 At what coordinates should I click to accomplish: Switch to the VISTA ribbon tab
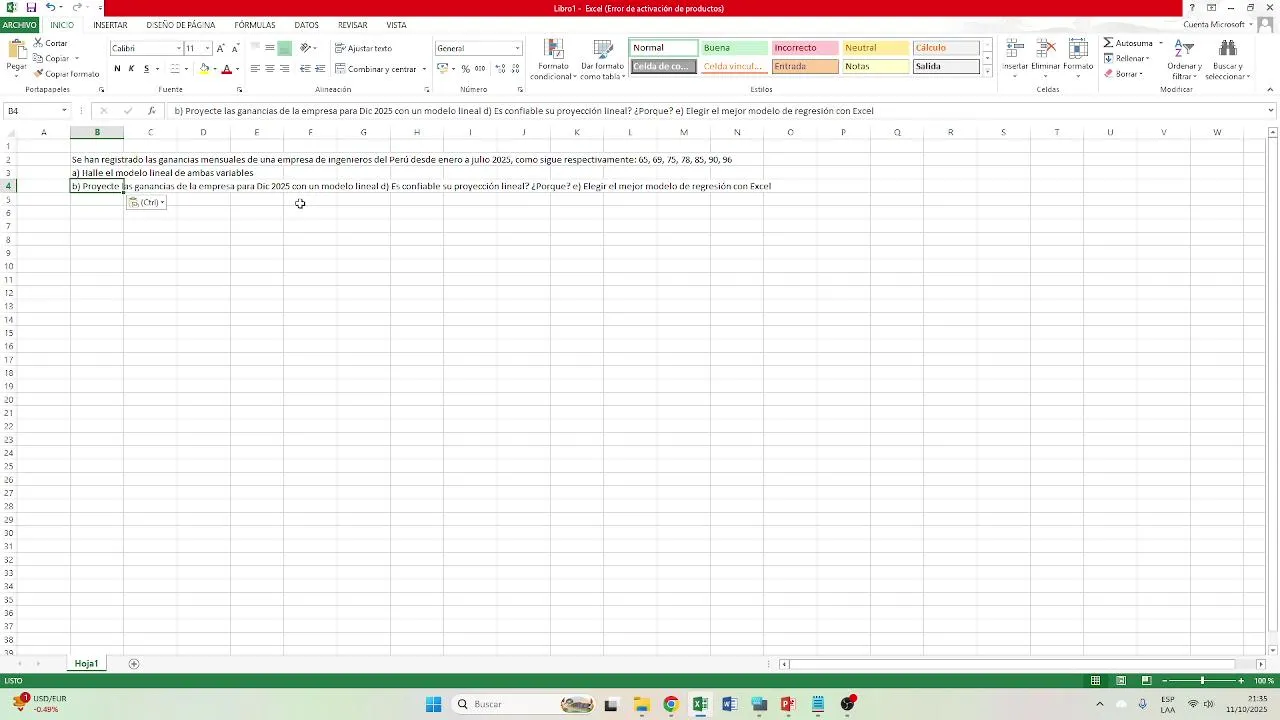point(396,25)
